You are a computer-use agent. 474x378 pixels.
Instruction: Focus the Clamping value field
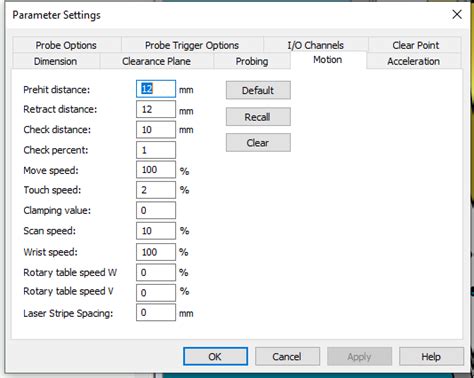click(156, 210)
